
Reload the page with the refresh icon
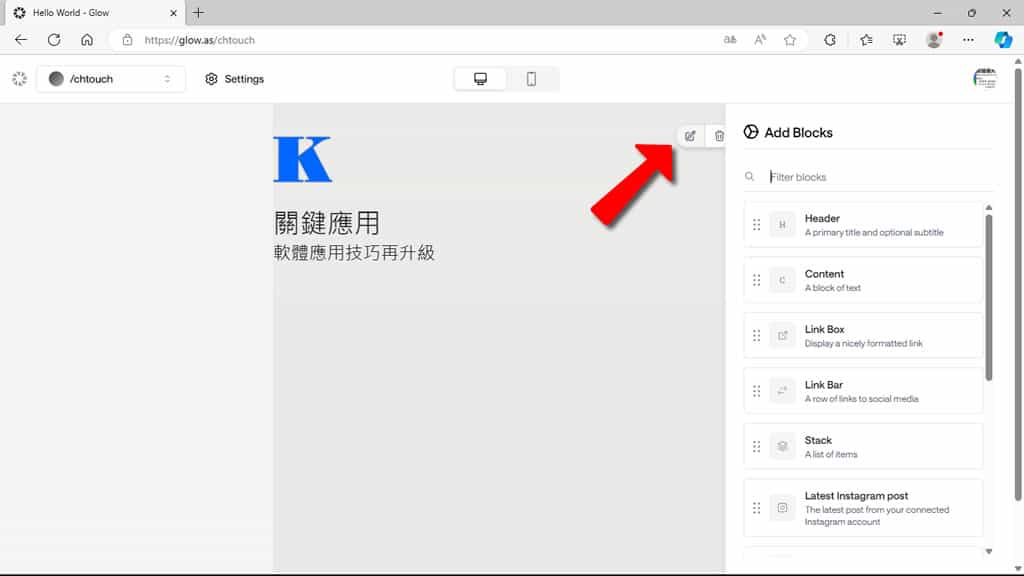point(54,40)
